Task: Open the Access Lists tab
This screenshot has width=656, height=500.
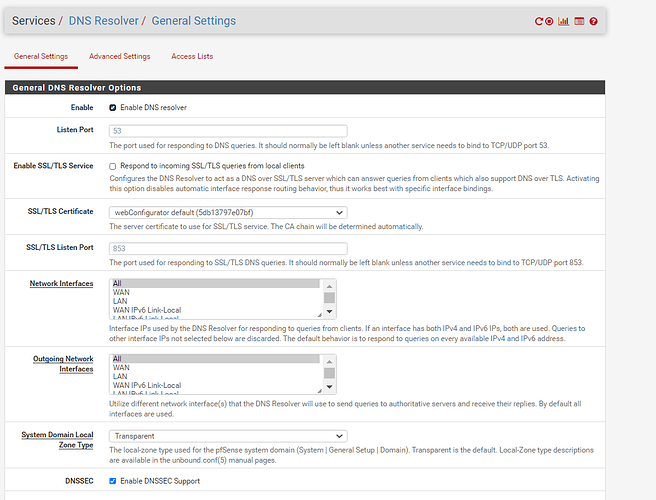Action: (192, 57)
